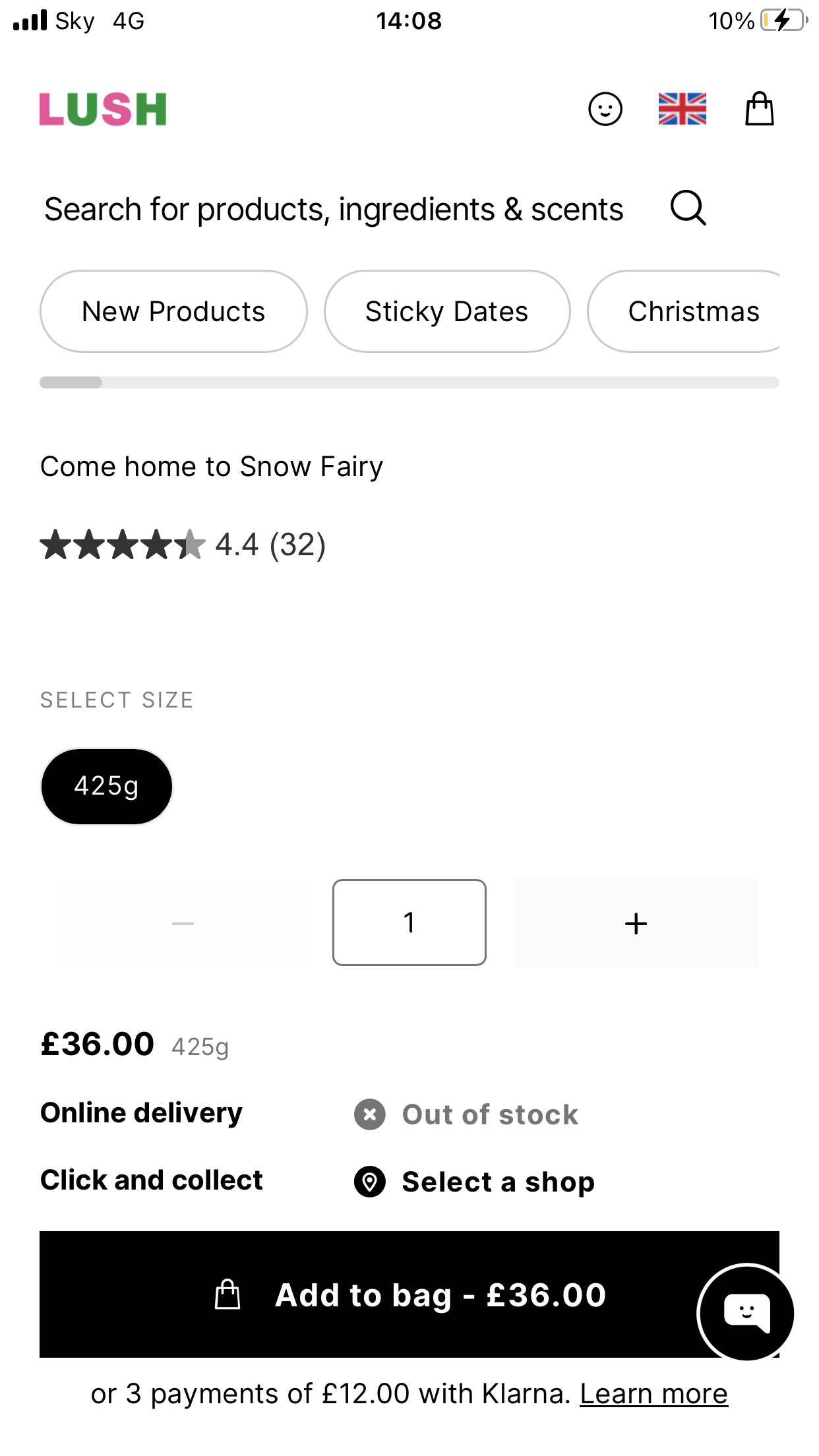This screenshot has height=1456, width=819.
Task: Open the shopping bag in header
Action: pos(759,109)
